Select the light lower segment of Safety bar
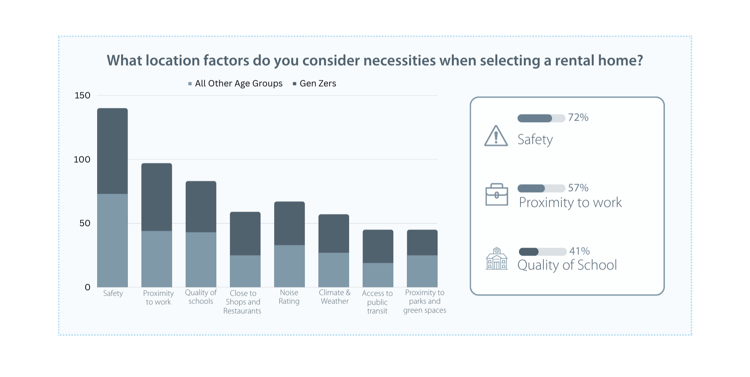The height and width of the screenshot is (377, 750). 112,241
